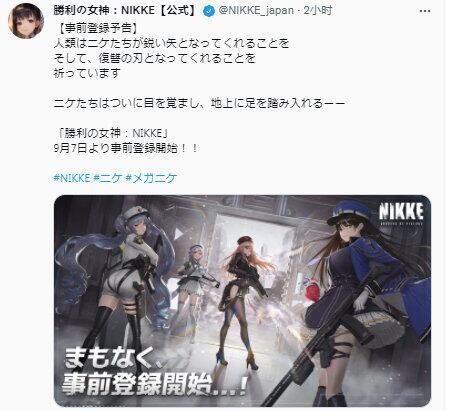The width and height of the screenshot is (454, 411).
Task: Open the #メガニケ hashtag
Action: 151,178
